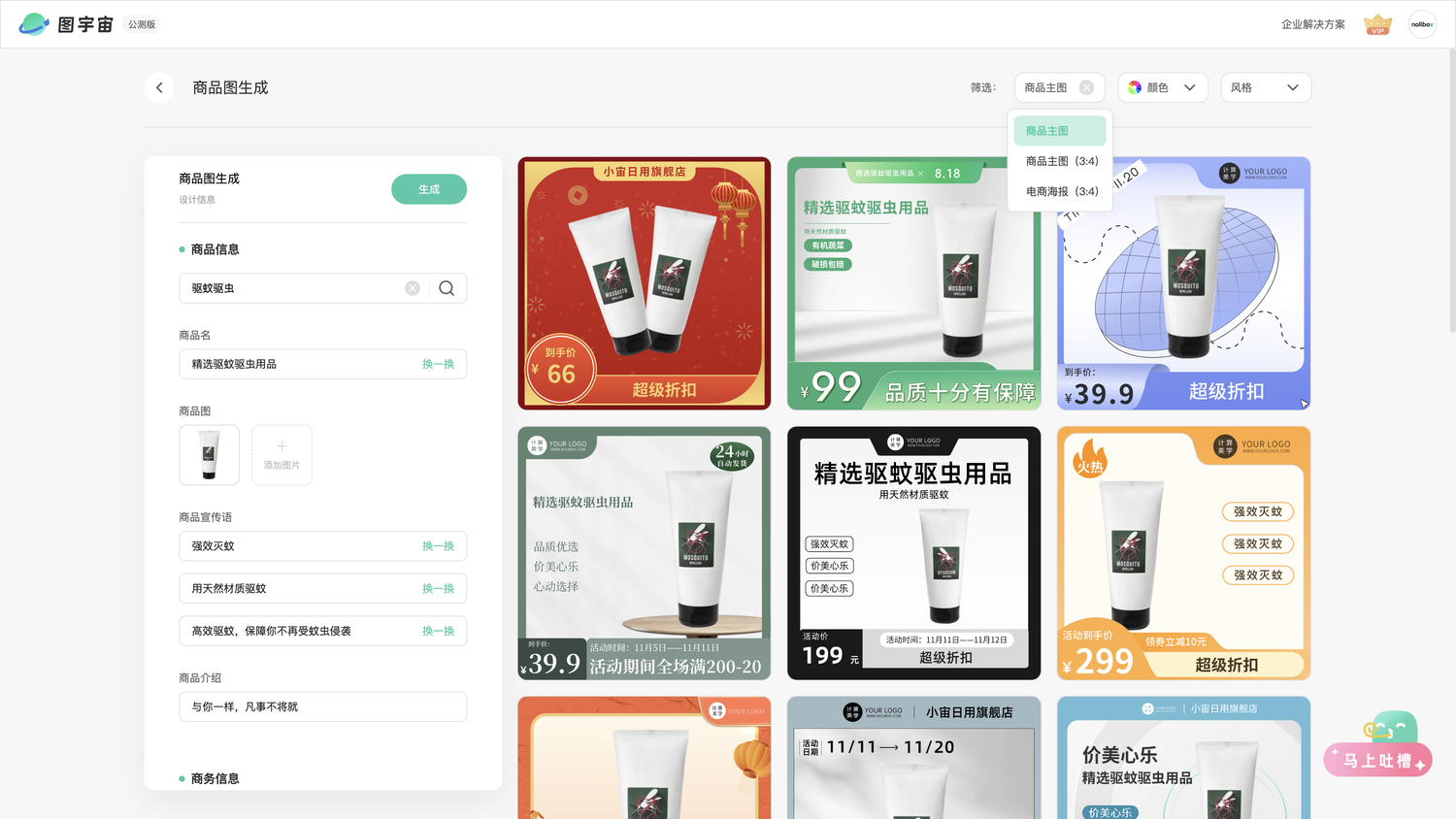Select 电商海报 (3:4) option
The height and width of the screenshot is (819, 1456).
click(1060, 191)
